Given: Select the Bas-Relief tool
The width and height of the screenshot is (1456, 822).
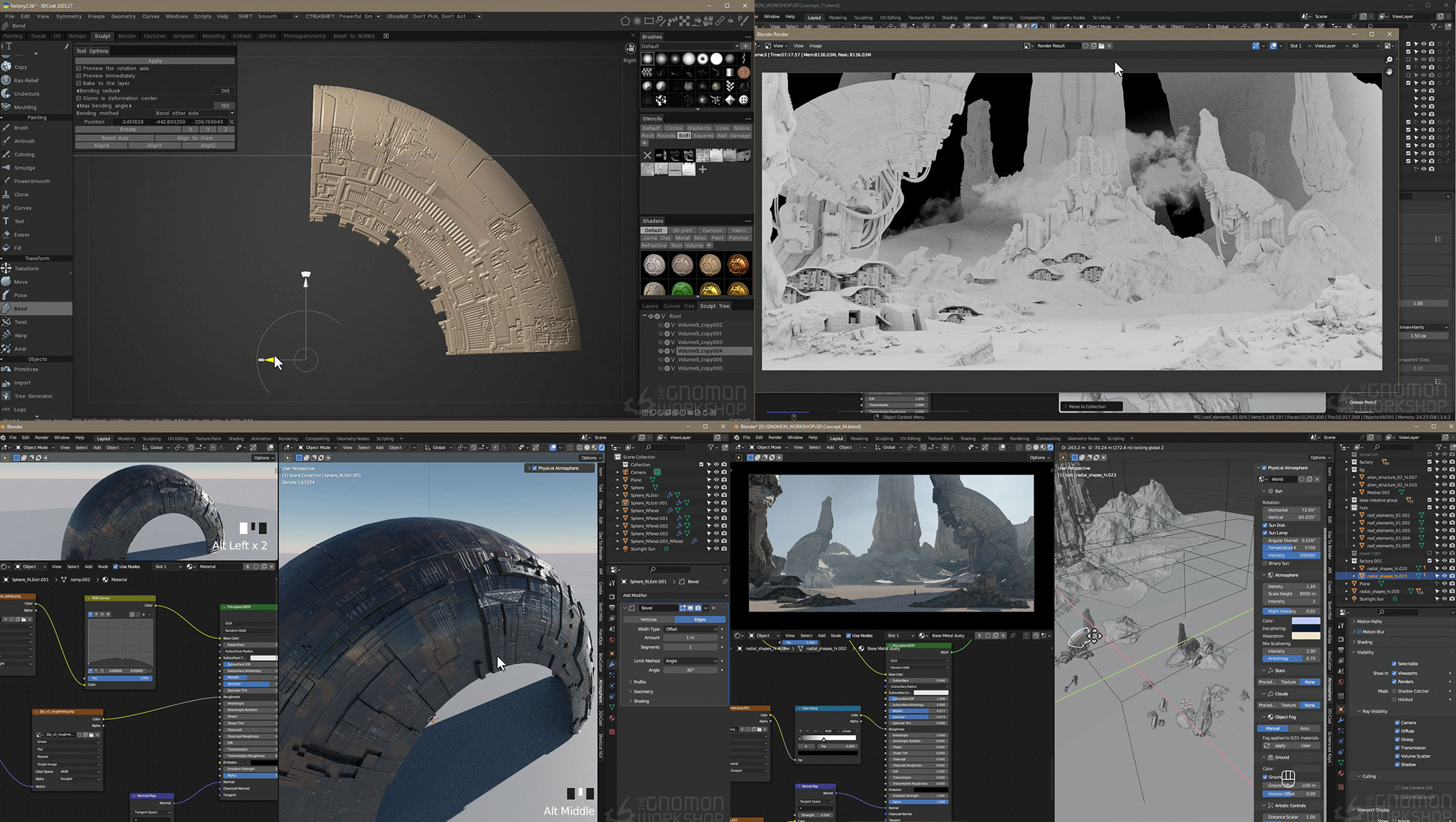Looking at the screenshot, I should pyautogui.click(x=26, y=80).
